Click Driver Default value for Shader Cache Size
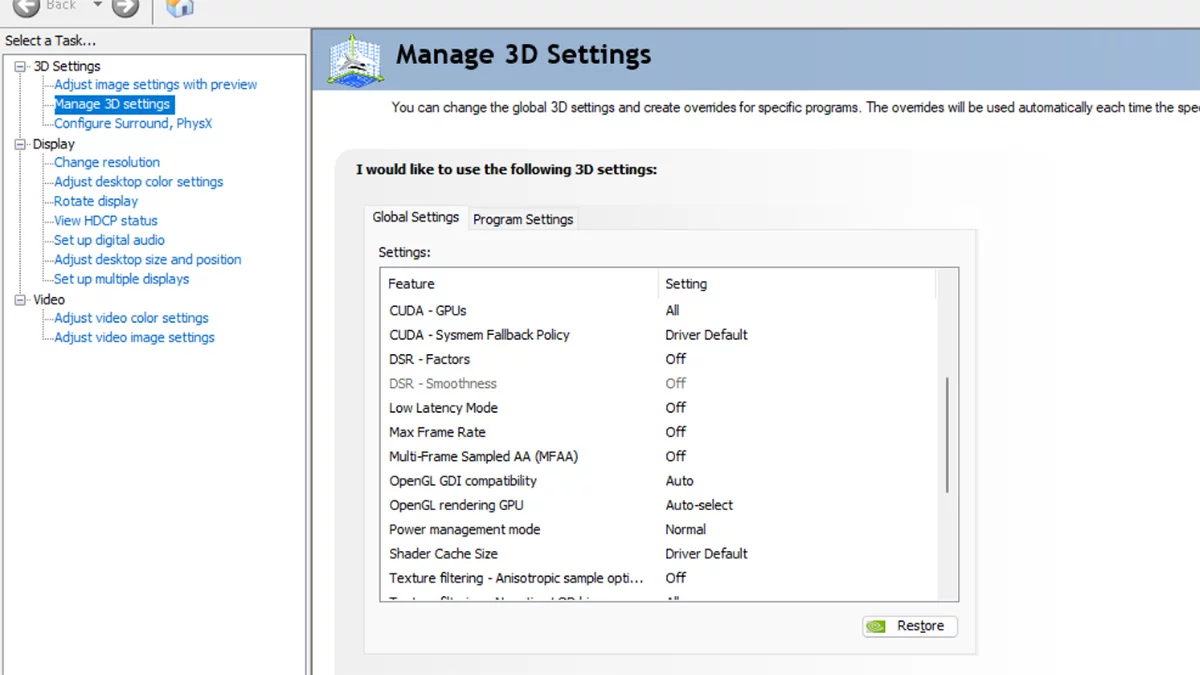 pyautogui.click(x=706, y=554)
